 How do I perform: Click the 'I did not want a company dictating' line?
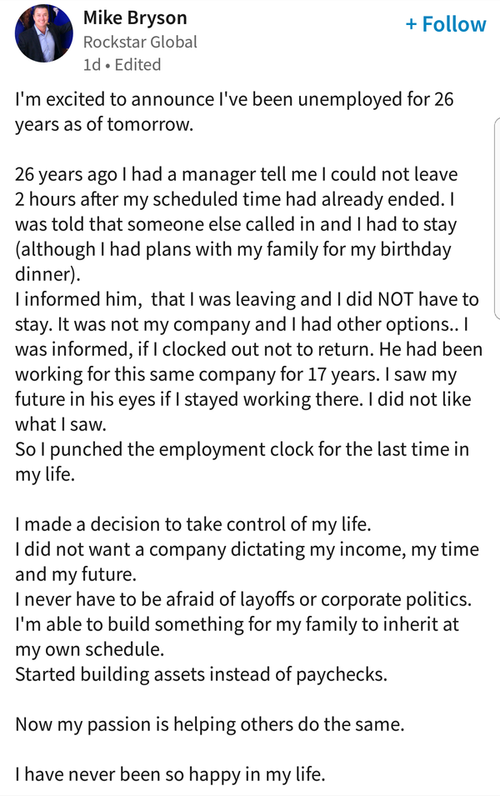click(x=247, y=561)
